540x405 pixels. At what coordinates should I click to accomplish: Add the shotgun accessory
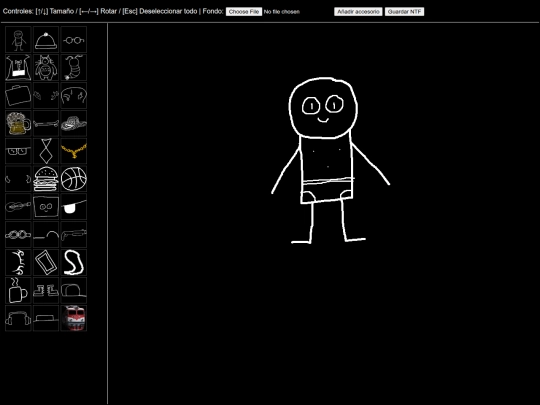click(74, 235)
